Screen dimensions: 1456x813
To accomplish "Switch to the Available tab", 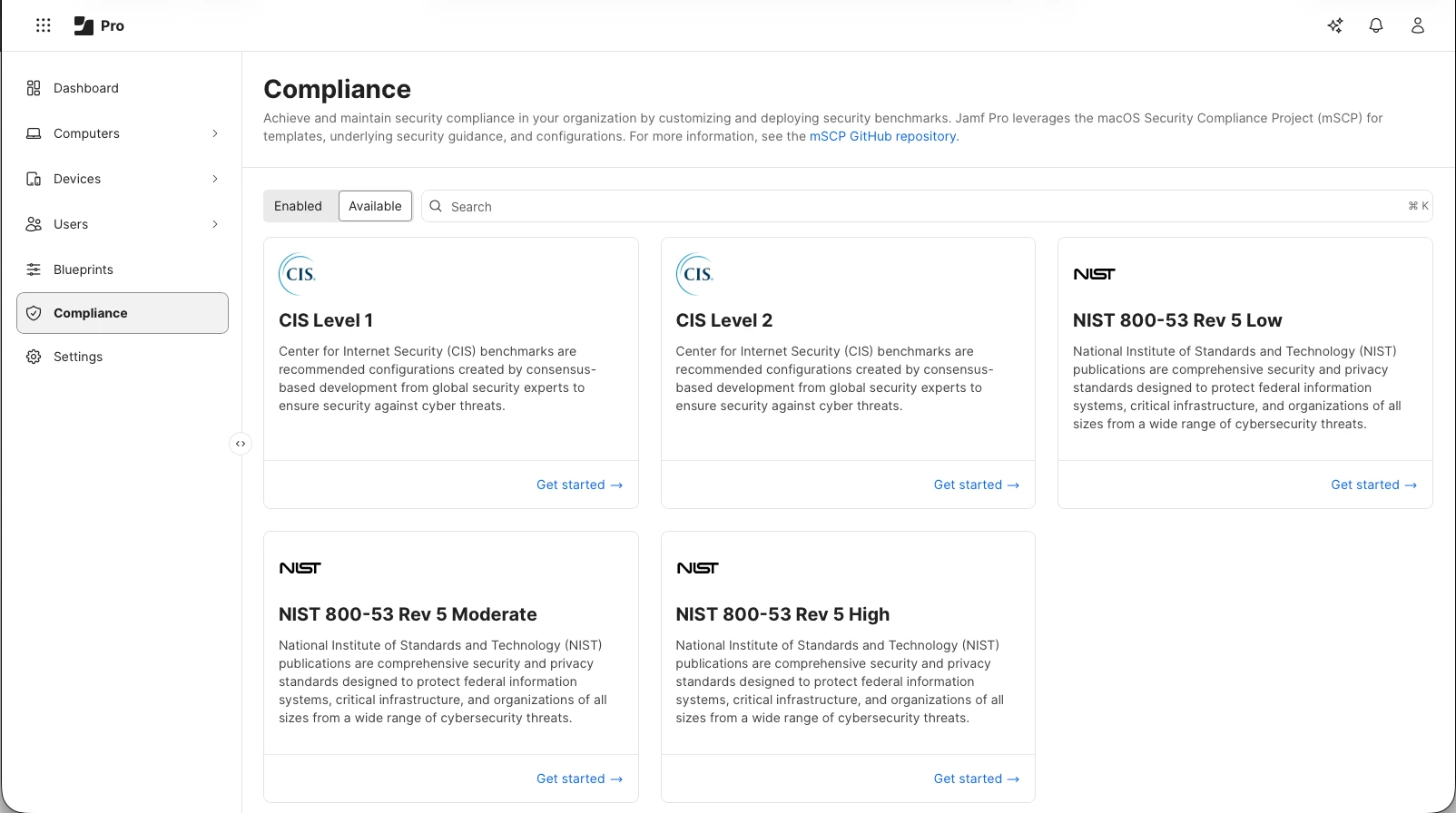I will 375,206.
